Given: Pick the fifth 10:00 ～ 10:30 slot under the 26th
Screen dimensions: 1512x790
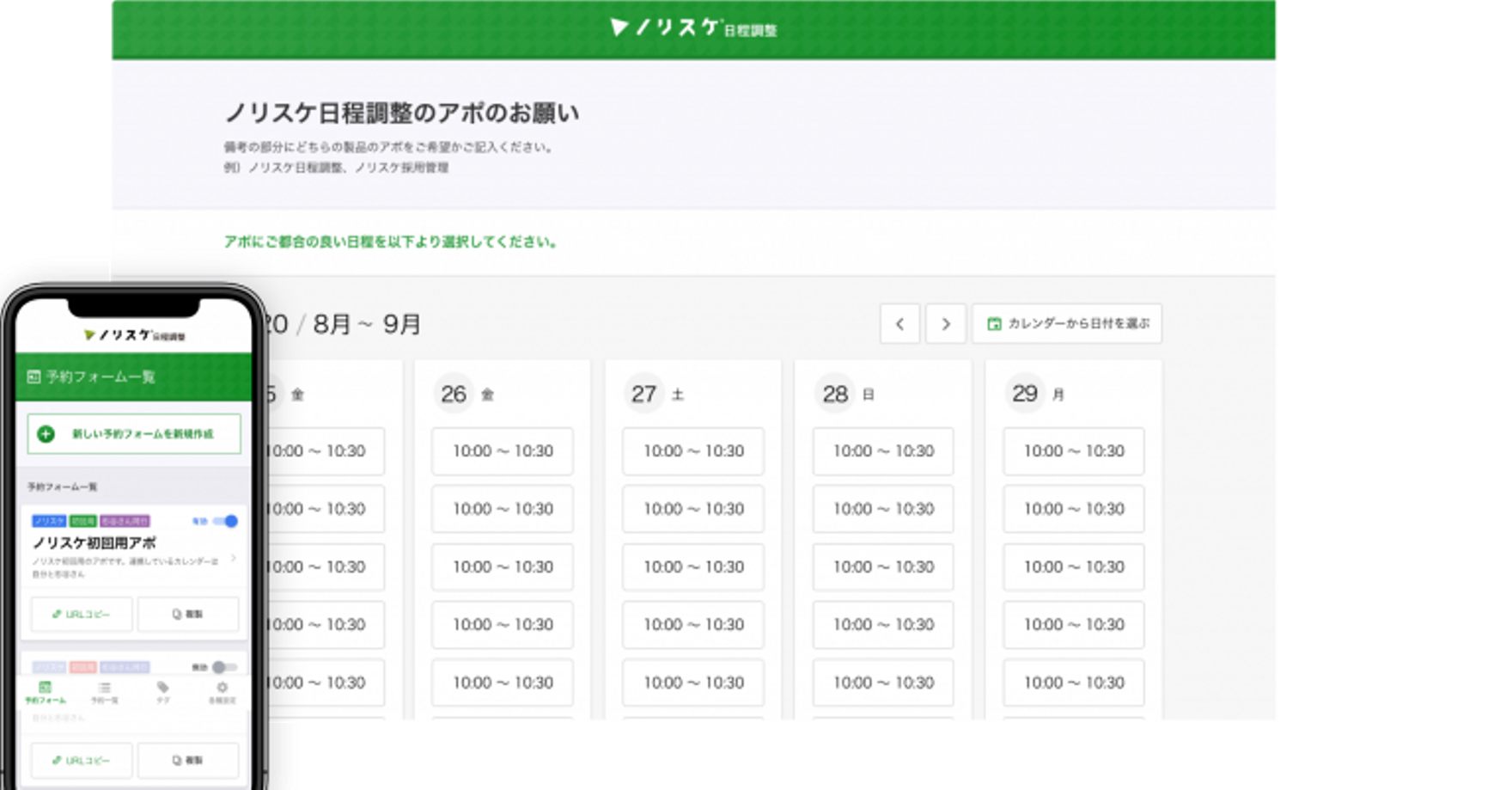Looking at the screenshot, I should [x=503, y=683].
